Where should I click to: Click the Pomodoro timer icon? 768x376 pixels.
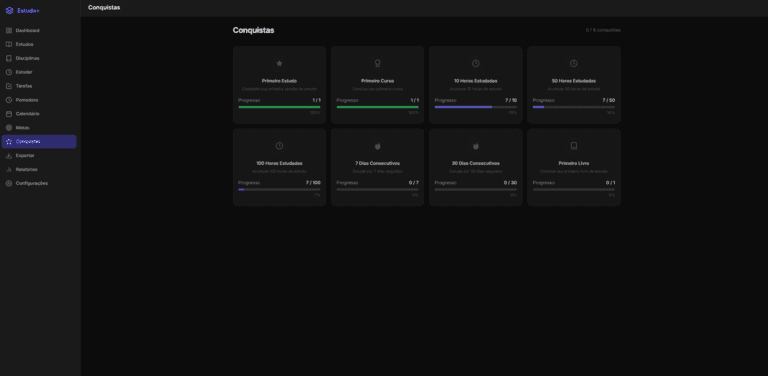point(9,100)
